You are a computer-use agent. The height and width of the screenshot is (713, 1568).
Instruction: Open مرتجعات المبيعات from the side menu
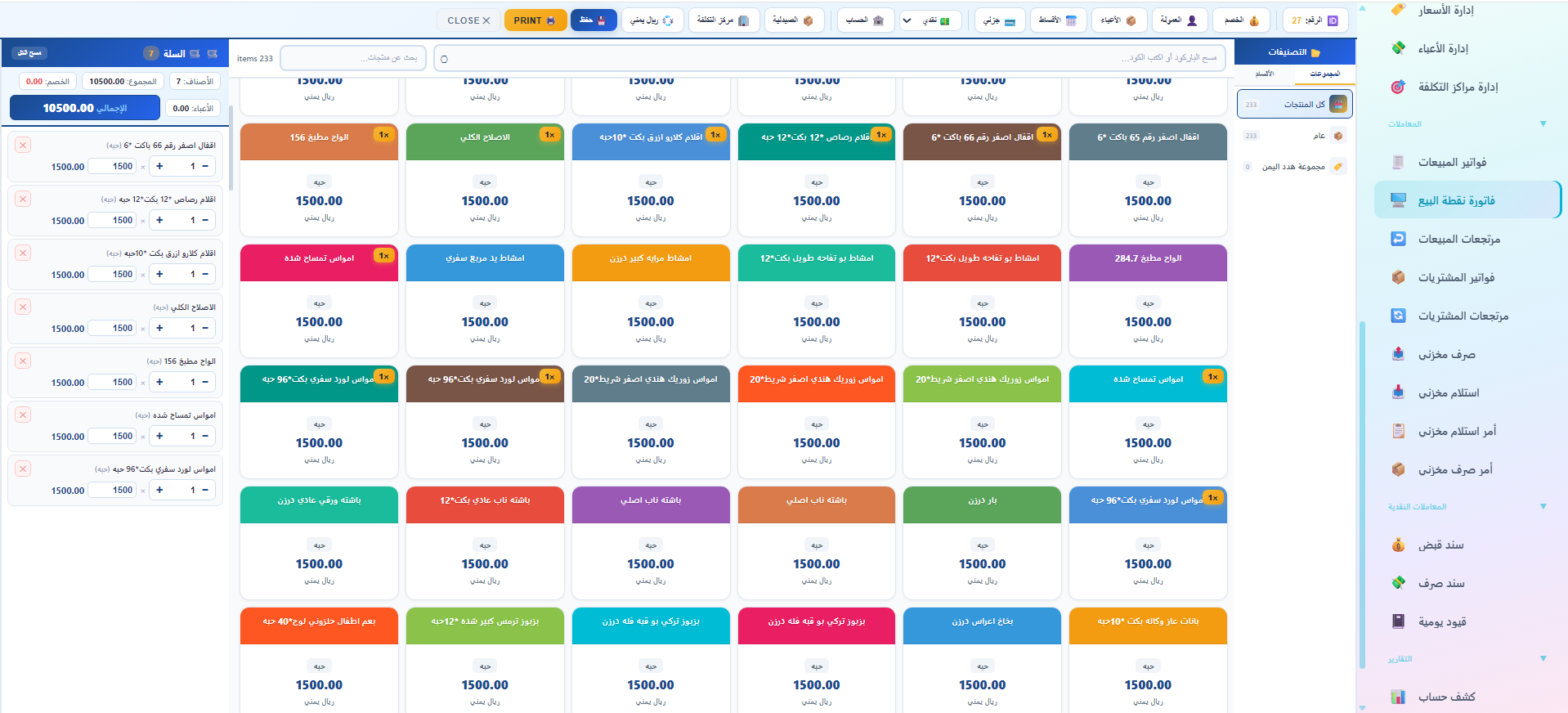[1458, 240]
